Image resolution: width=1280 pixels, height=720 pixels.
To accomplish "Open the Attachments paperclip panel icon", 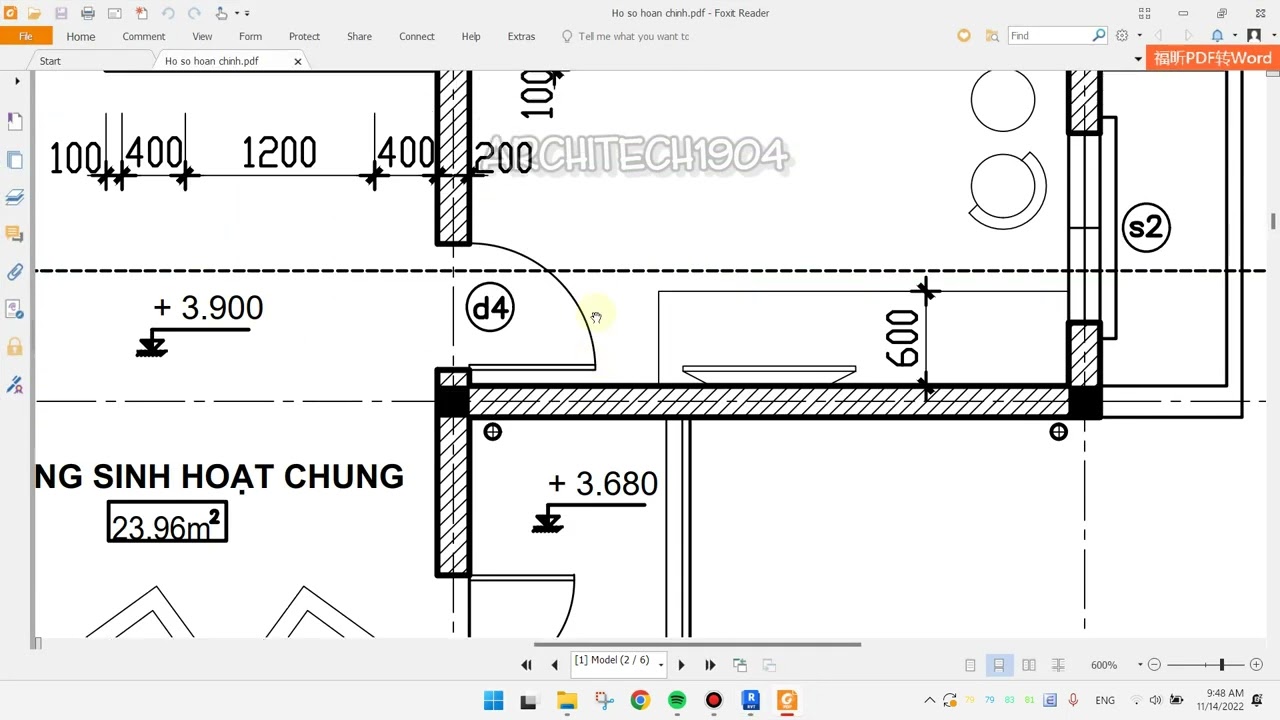I will (x=15, y=272).
